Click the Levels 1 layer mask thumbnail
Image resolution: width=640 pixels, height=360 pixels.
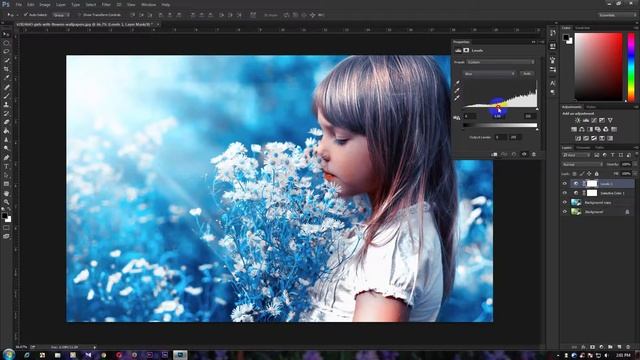pyautogui.click(x=592, y=184)
